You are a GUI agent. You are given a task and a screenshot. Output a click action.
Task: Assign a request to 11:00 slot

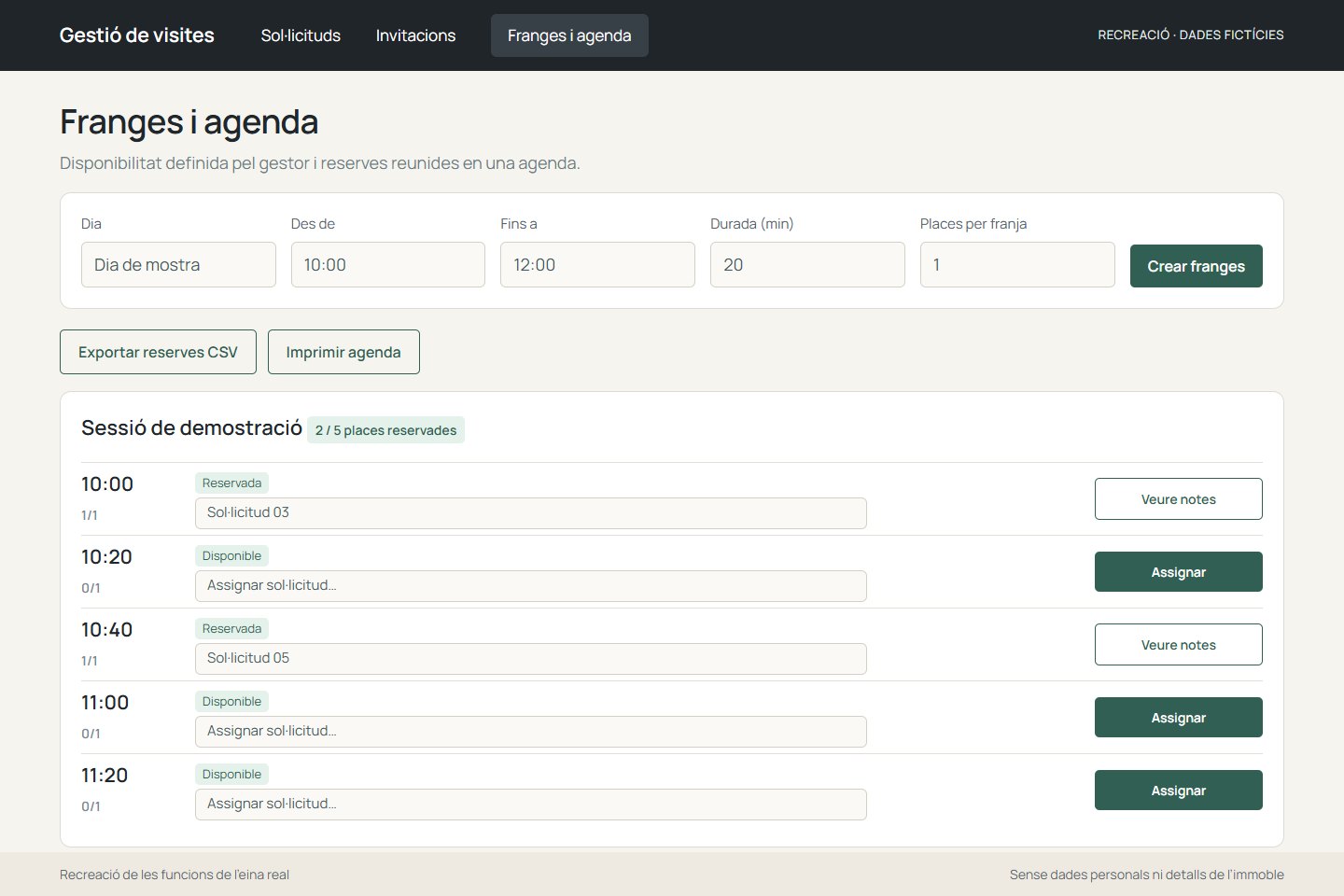click(1179, 718)
